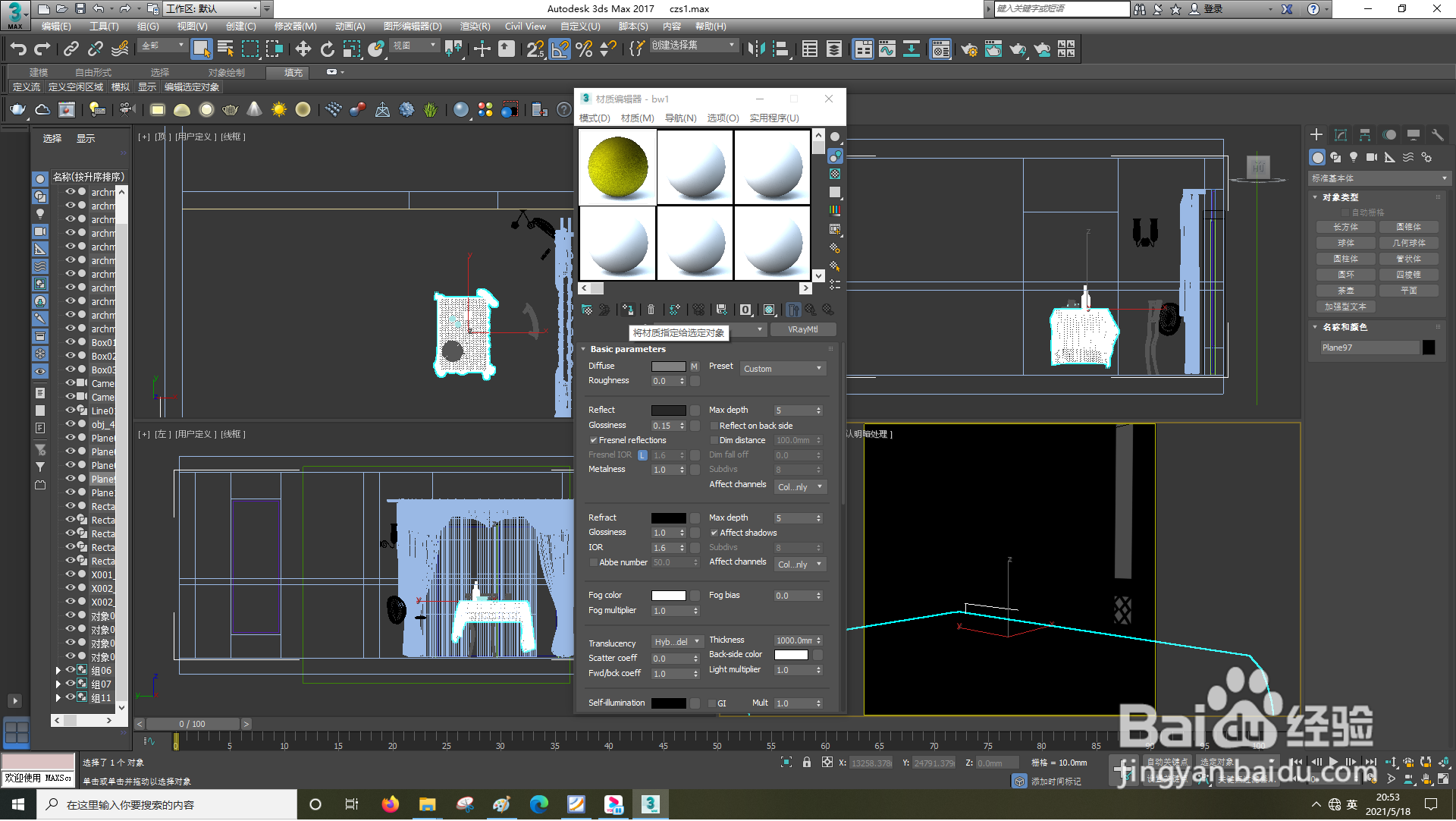Open the 导航(N) menu in the material editor
1456x821 pixels.
click(x=680, y=118)
